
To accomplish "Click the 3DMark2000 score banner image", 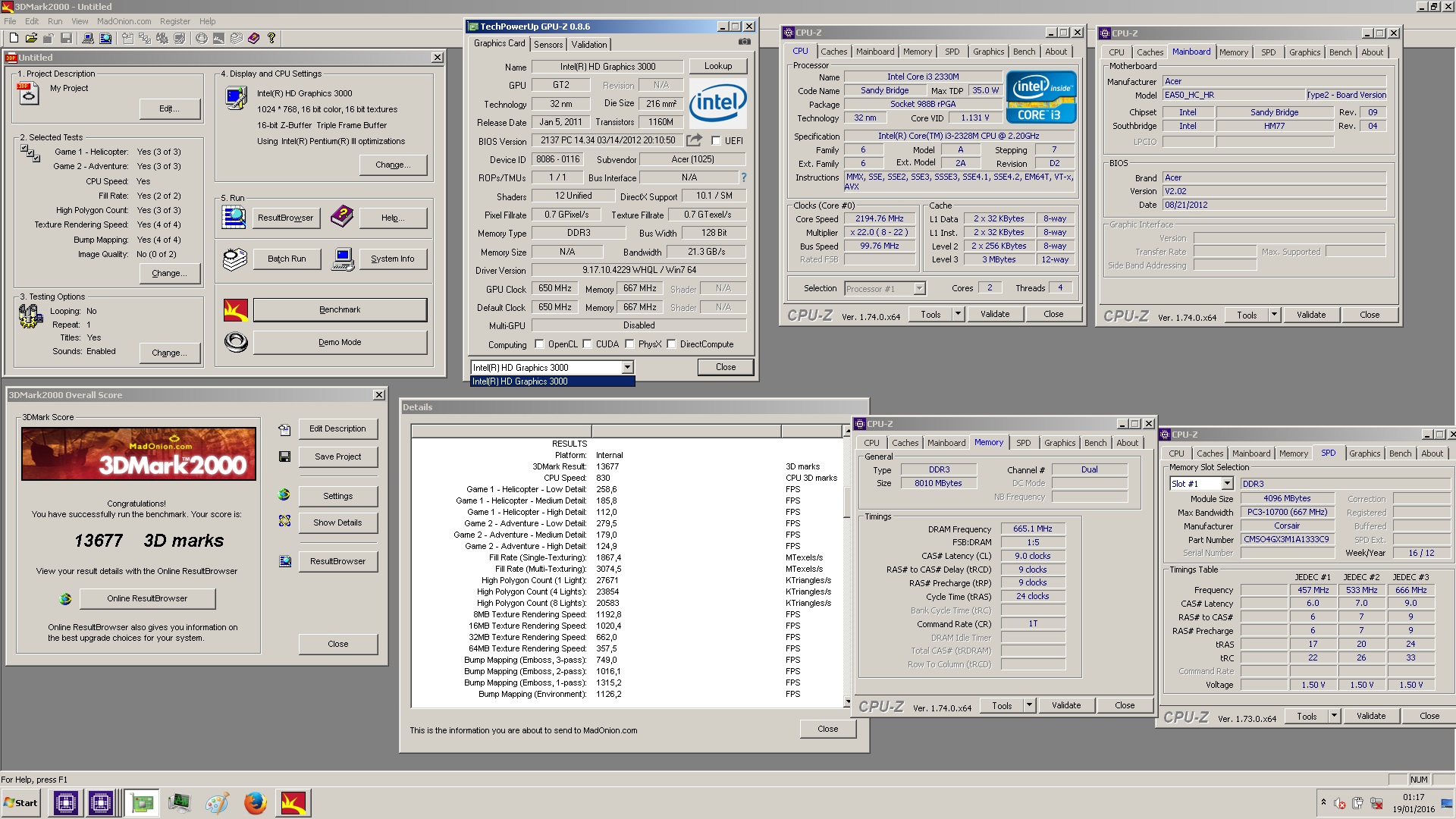I will pos(139,453).
